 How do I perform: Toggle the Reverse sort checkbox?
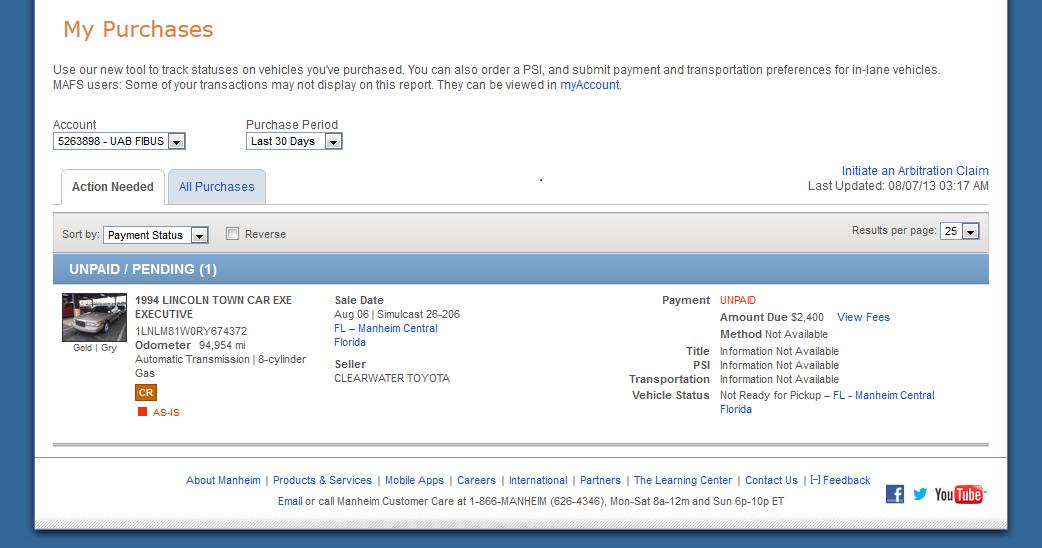click(233, 234)
